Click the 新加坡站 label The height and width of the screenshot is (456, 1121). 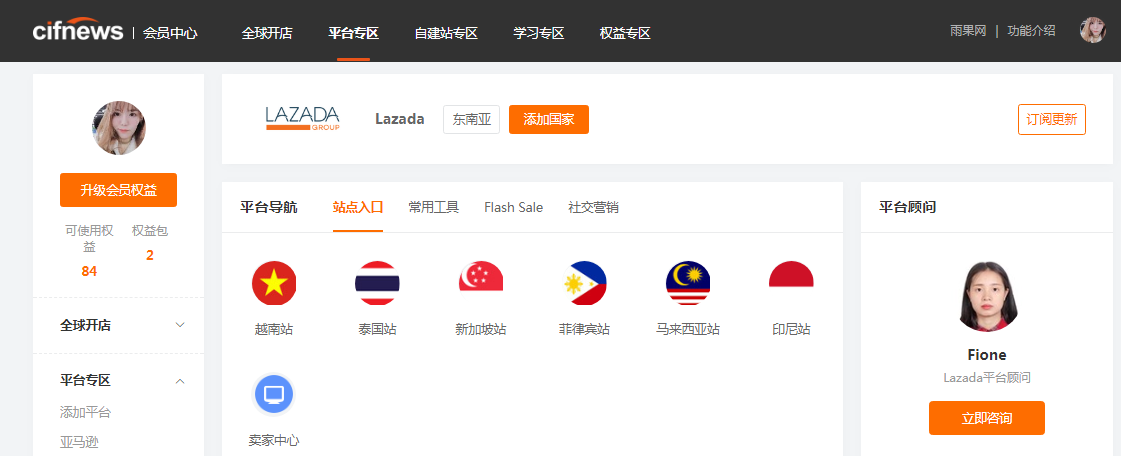pyautogui.click(x=481, y=329)
